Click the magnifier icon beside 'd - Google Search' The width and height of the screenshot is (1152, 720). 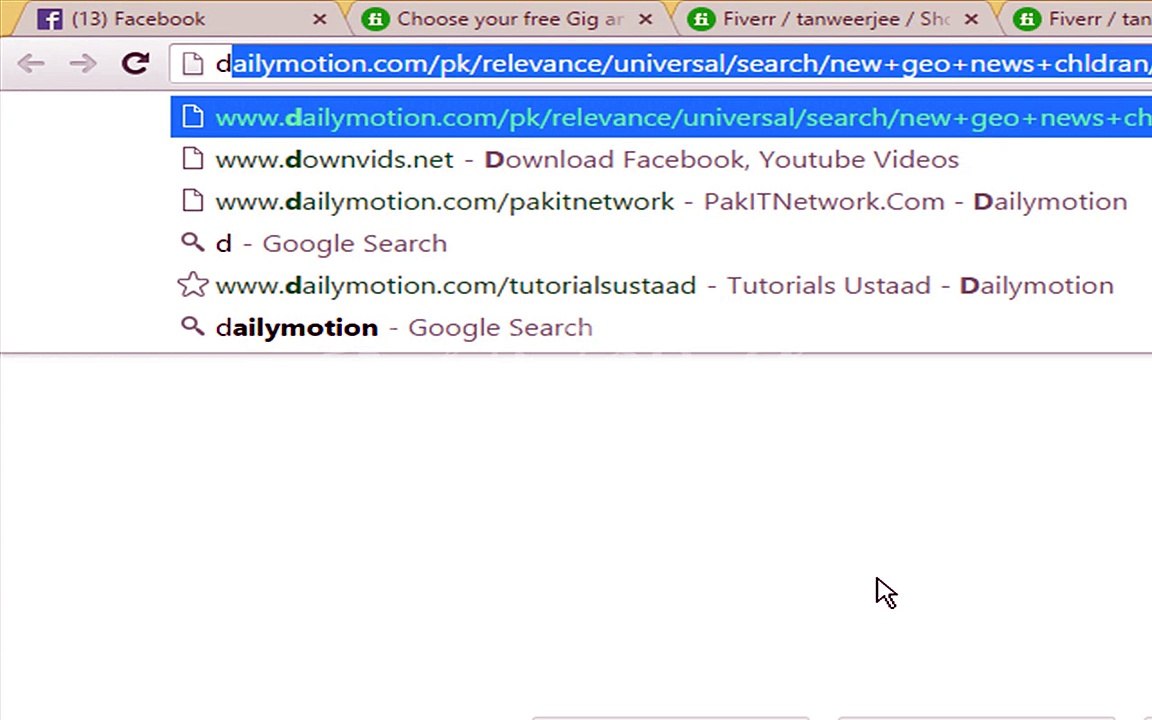(192, 242)
